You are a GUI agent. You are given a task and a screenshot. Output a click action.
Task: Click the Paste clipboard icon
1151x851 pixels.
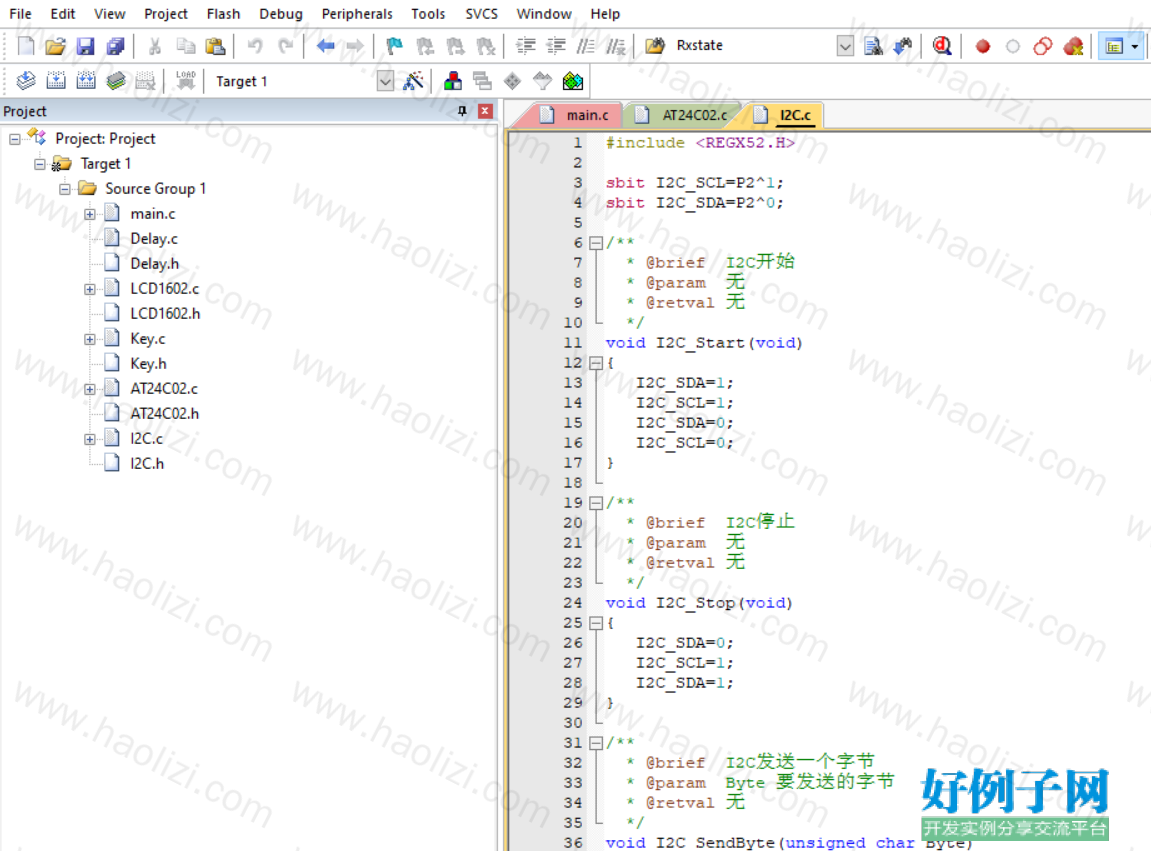215,46
